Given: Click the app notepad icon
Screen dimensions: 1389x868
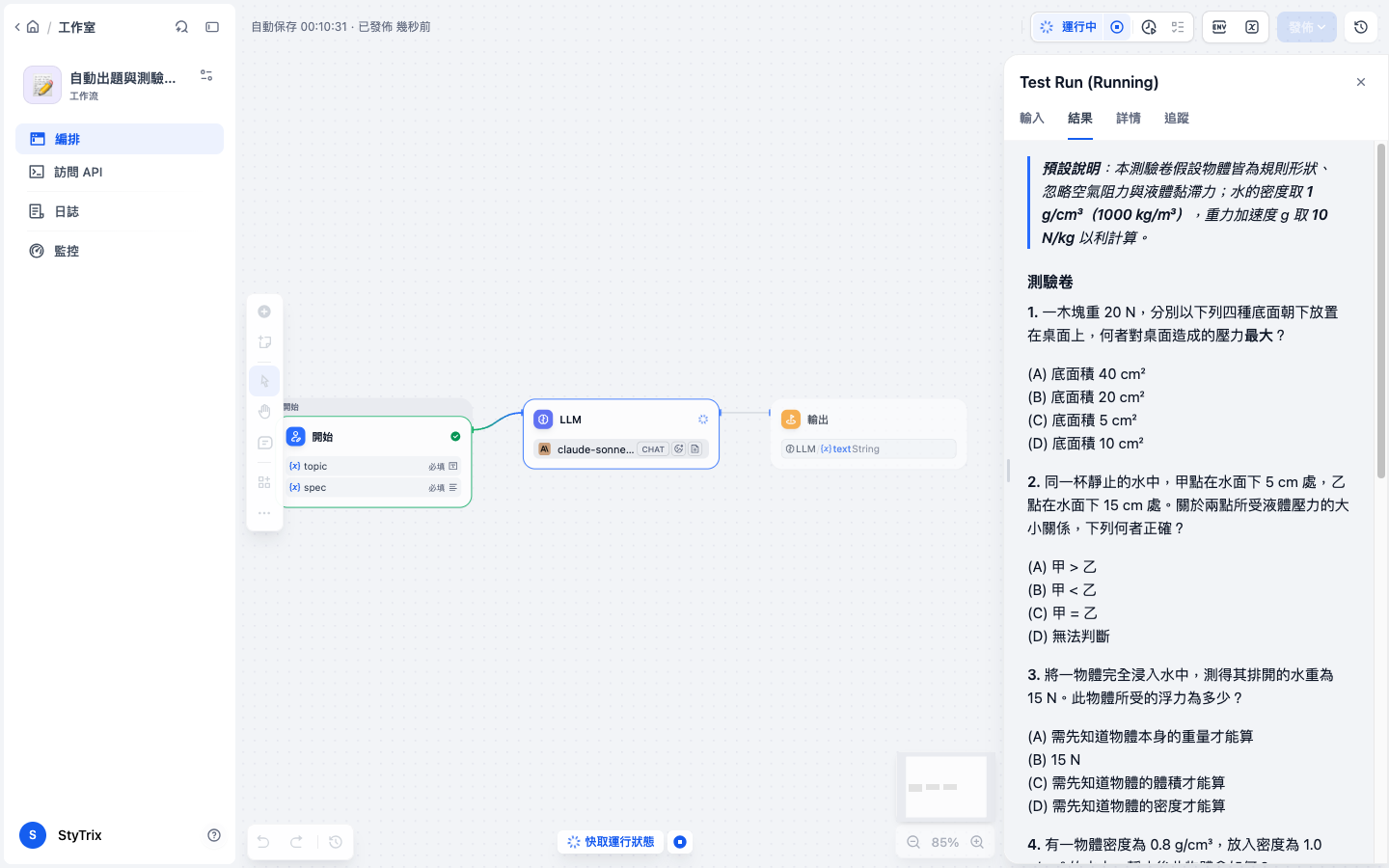Looking at the screenshot, I should 42,85.
